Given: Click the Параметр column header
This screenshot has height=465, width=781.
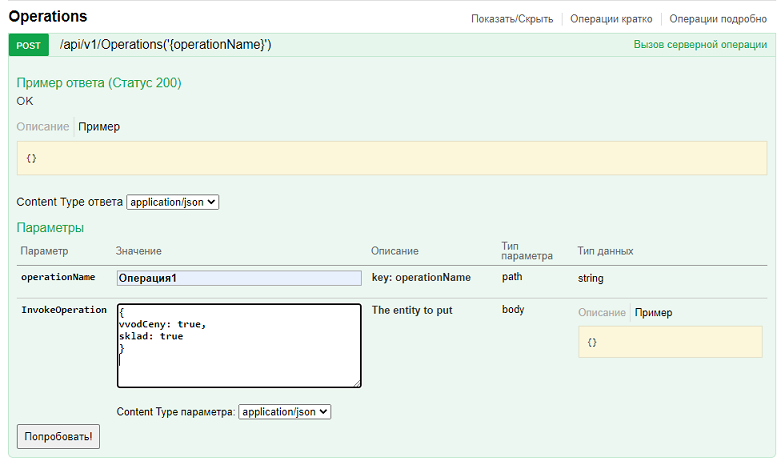Looking at the screenshot, I should tap(44, 251).
